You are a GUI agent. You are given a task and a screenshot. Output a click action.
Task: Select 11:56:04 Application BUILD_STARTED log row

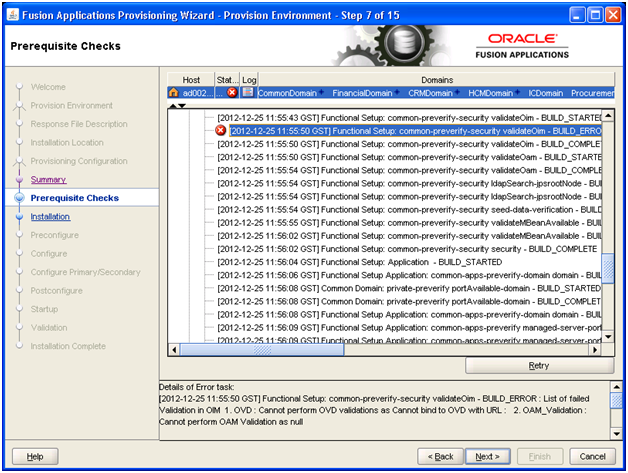click(359, 262)
